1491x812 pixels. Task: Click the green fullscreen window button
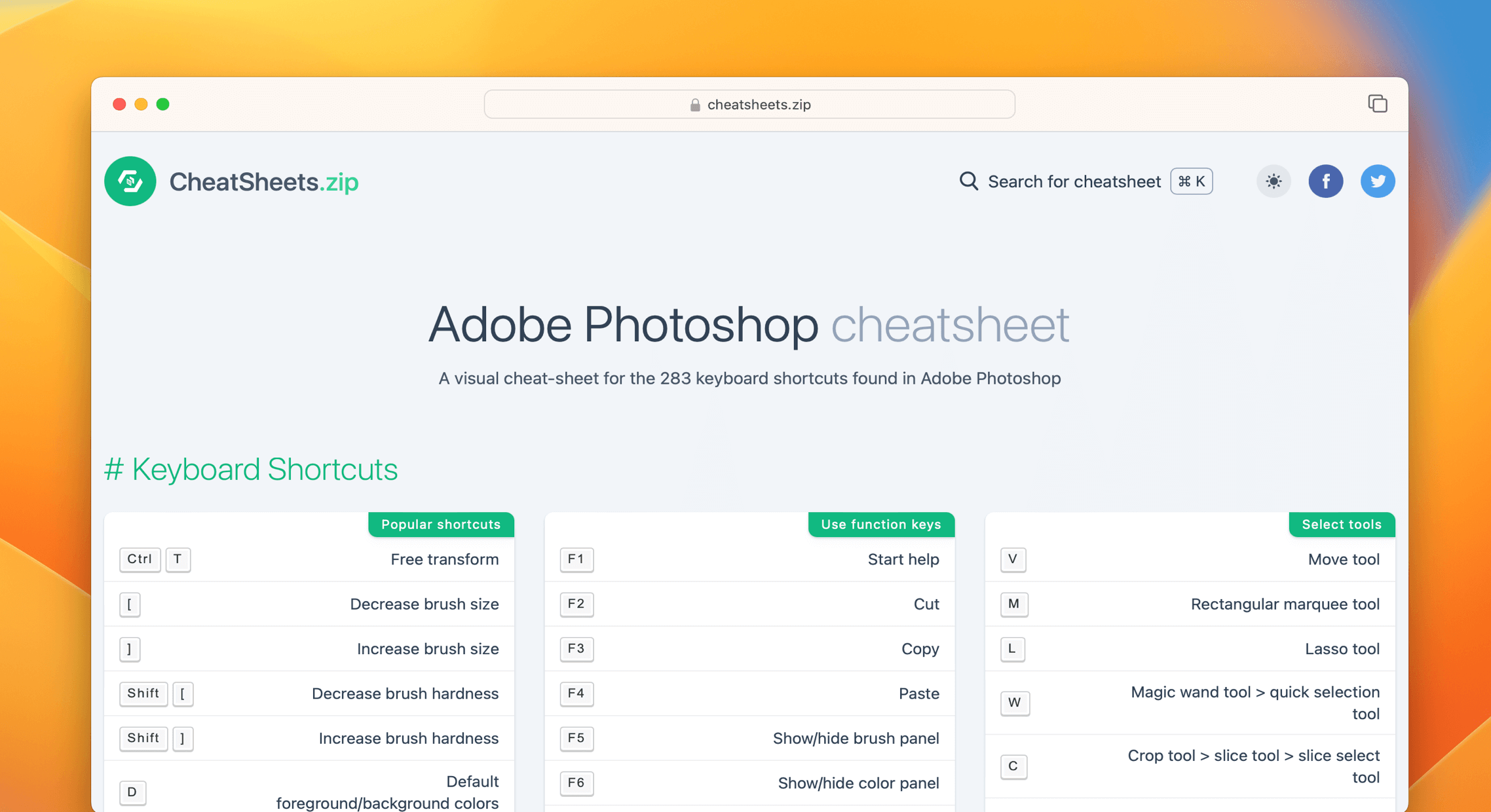(163, 104)
